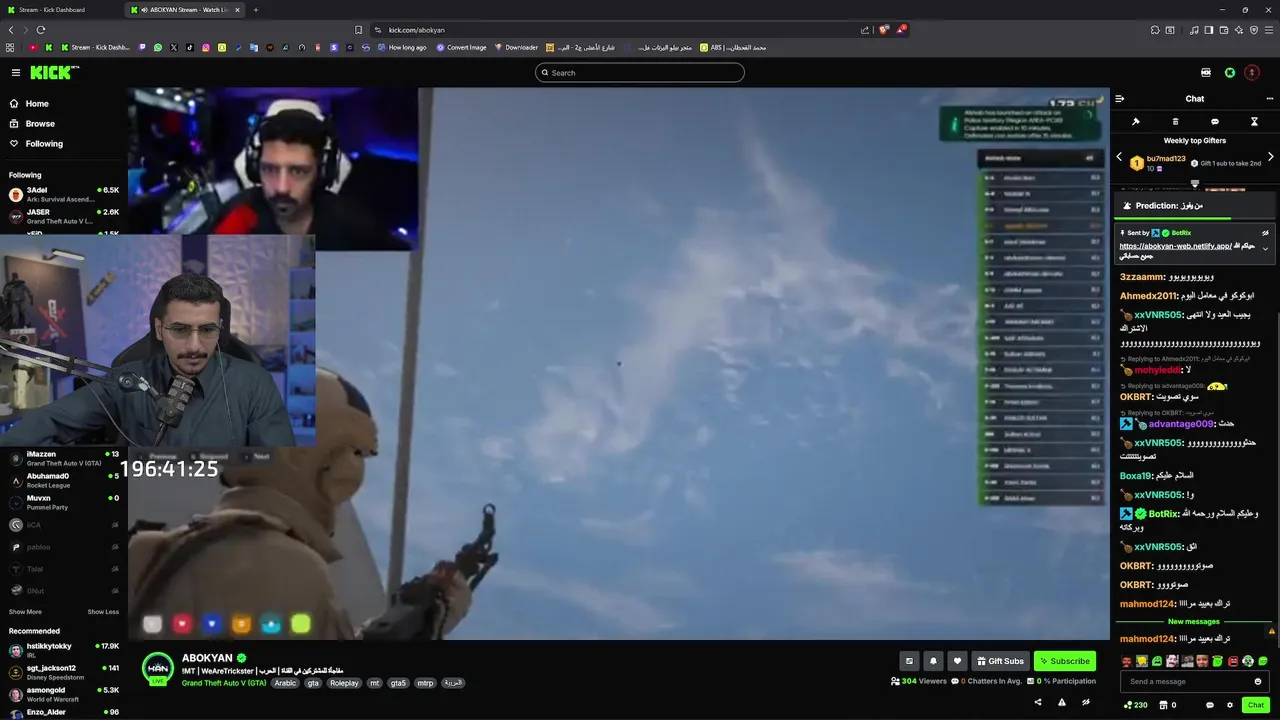Report stream with the warning triangle icon
Screen dimensions: 1280x720
pyautogui.click(x=1062, y=702)
